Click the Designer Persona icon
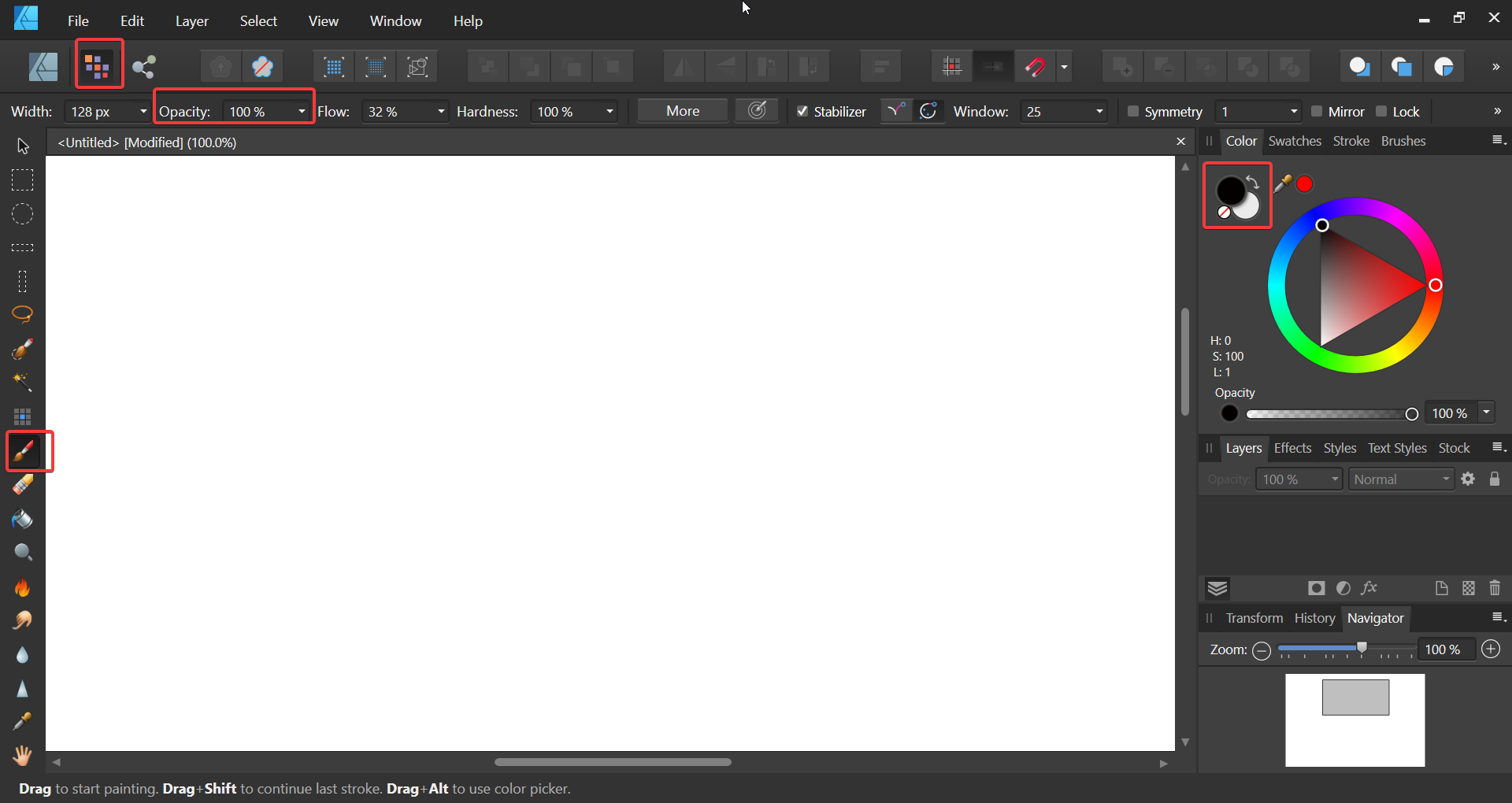The height and width of the screenshot is (803, 1512). pos(43,67)
